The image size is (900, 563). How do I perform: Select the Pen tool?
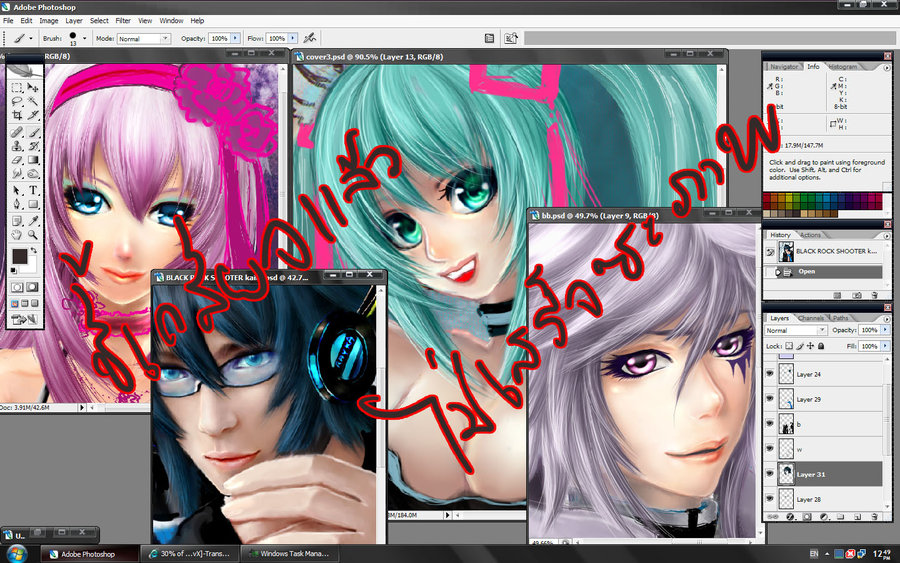17,204
